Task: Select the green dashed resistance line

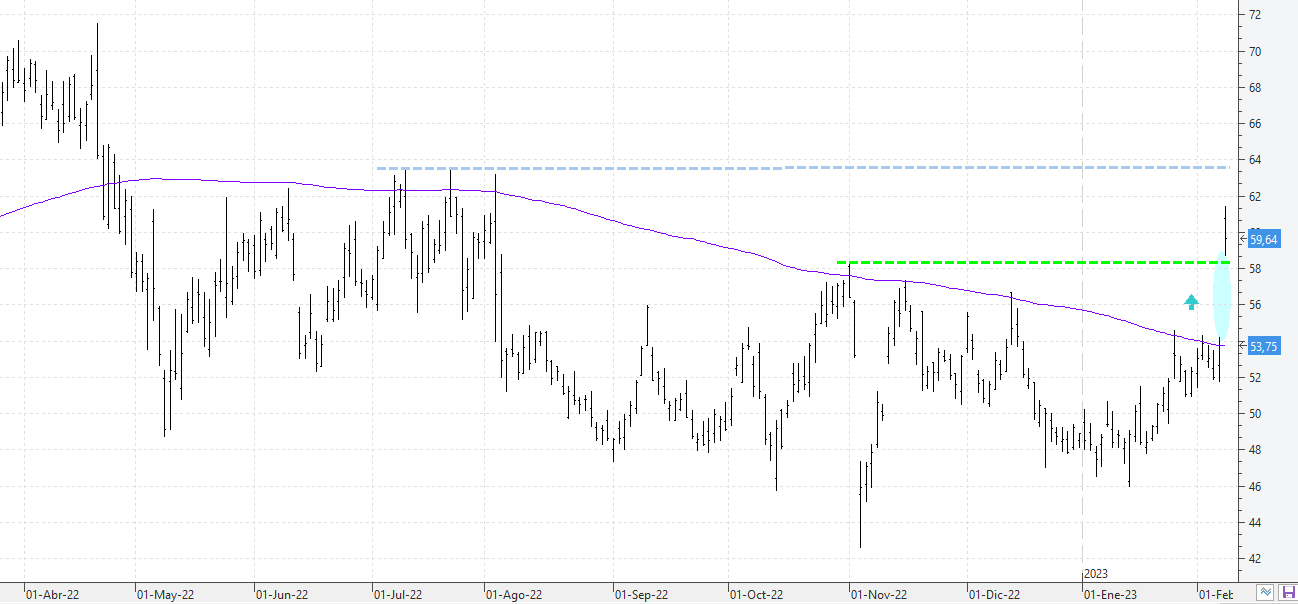Action: click(1033, 262)
